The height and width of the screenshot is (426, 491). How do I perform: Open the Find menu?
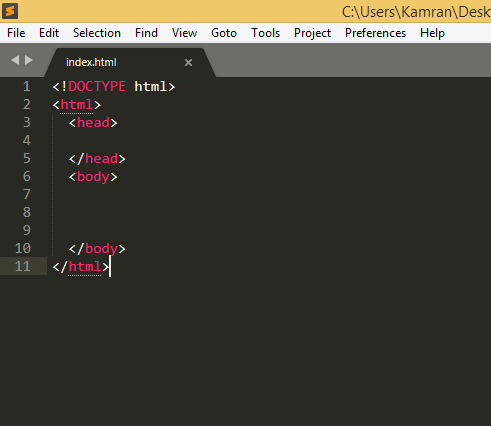coord(146,33)
